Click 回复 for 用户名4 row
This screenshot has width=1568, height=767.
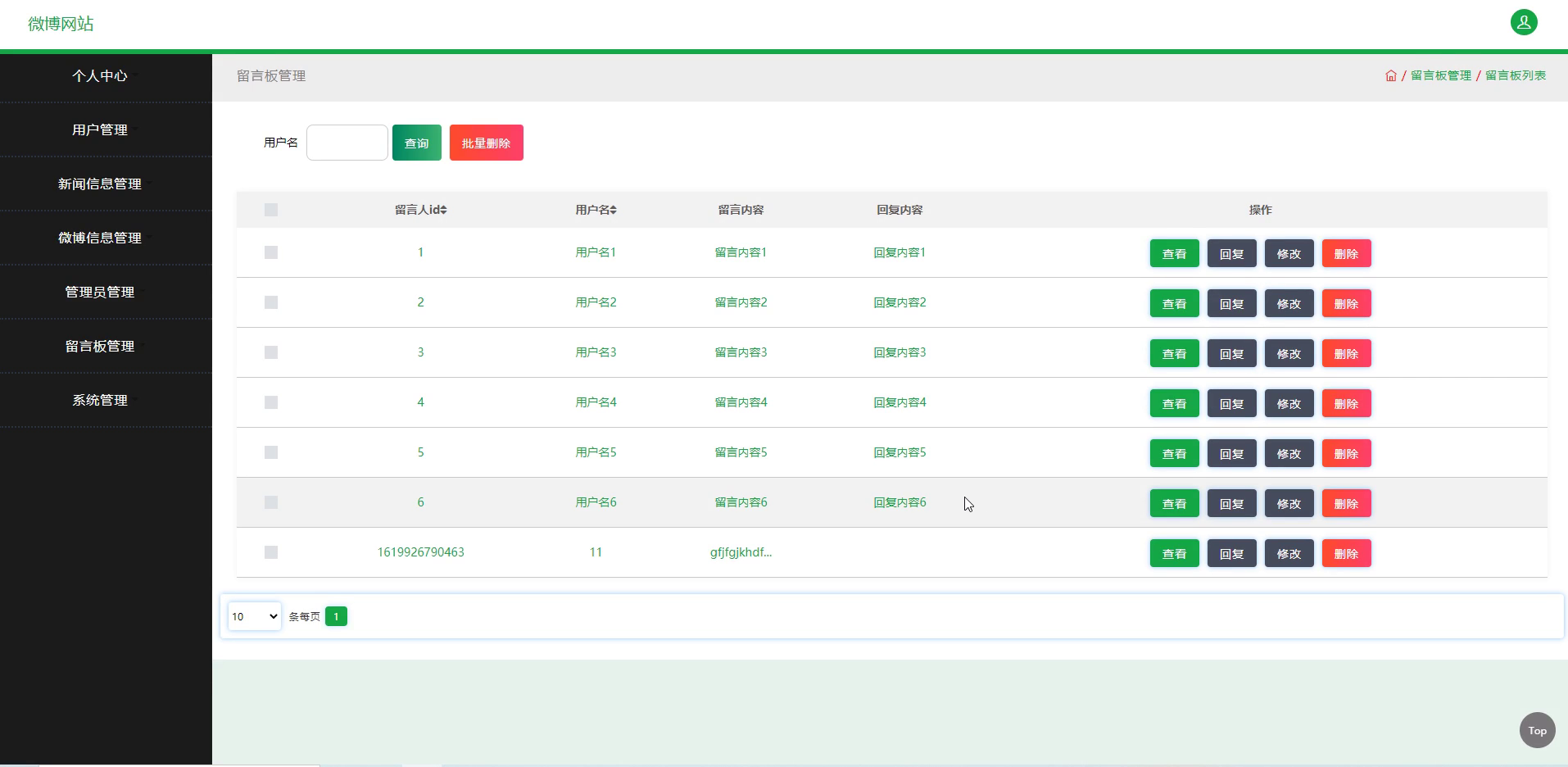pos(1232,403)
